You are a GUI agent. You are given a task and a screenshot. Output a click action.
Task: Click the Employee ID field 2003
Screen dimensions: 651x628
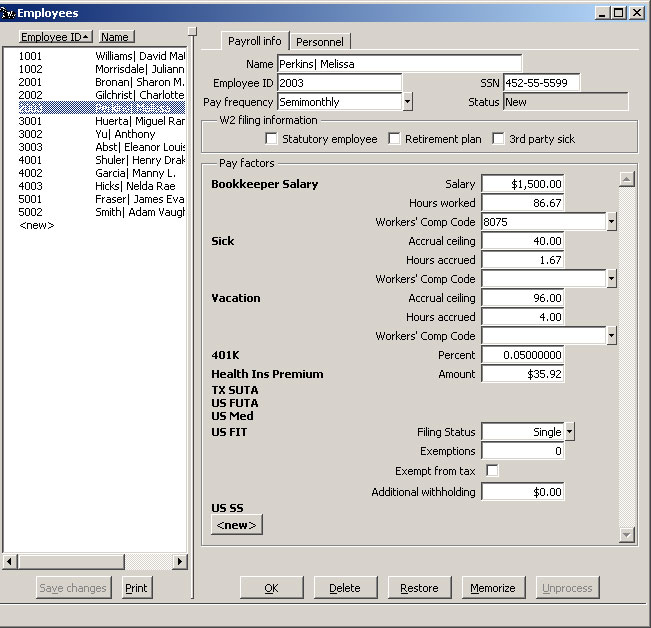(339, 83)
